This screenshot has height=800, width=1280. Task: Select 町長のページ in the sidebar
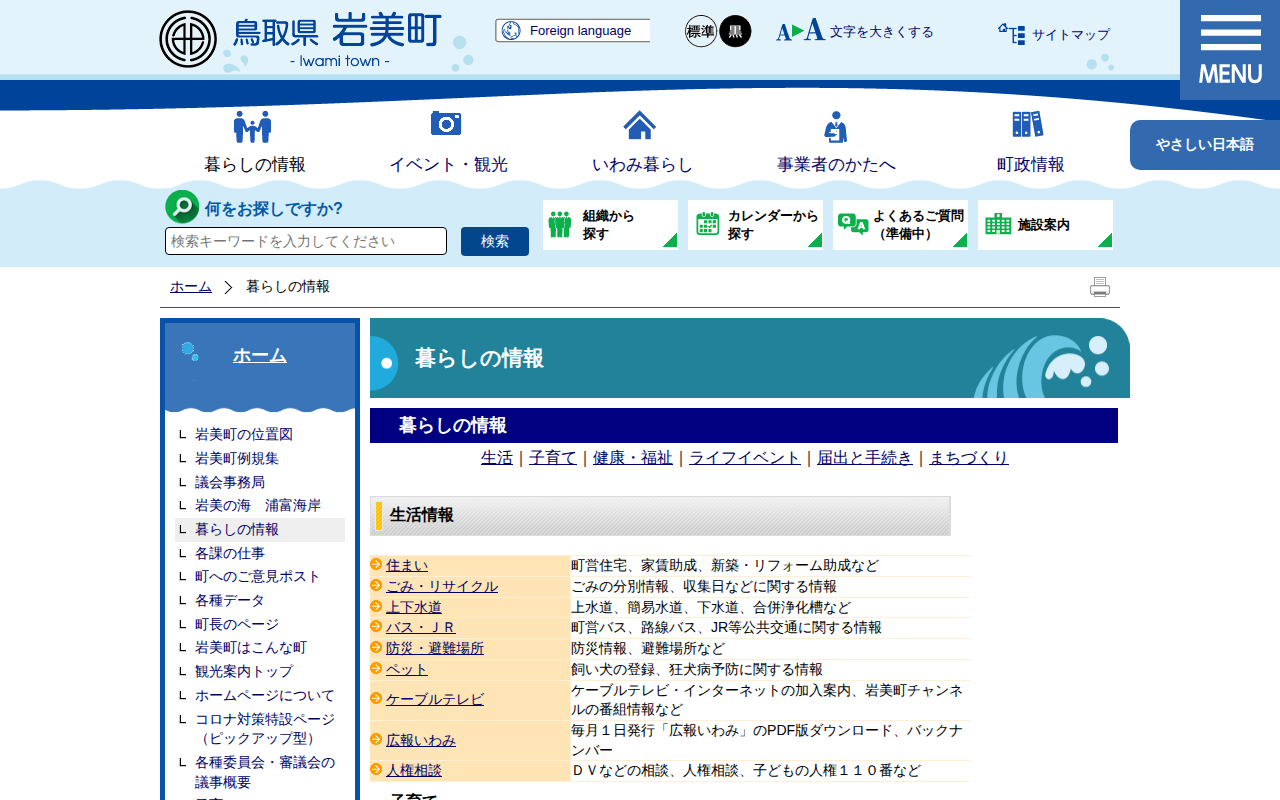click(x=237, y=624)
